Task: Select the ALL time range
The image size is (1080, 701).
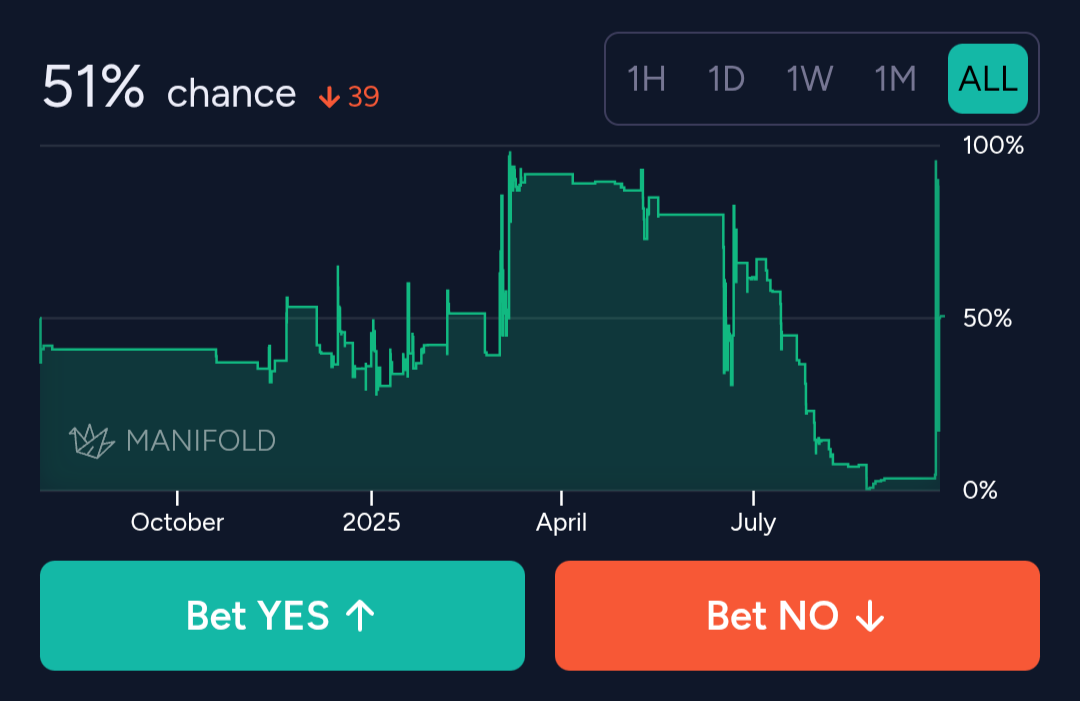Action: point(987,79)
